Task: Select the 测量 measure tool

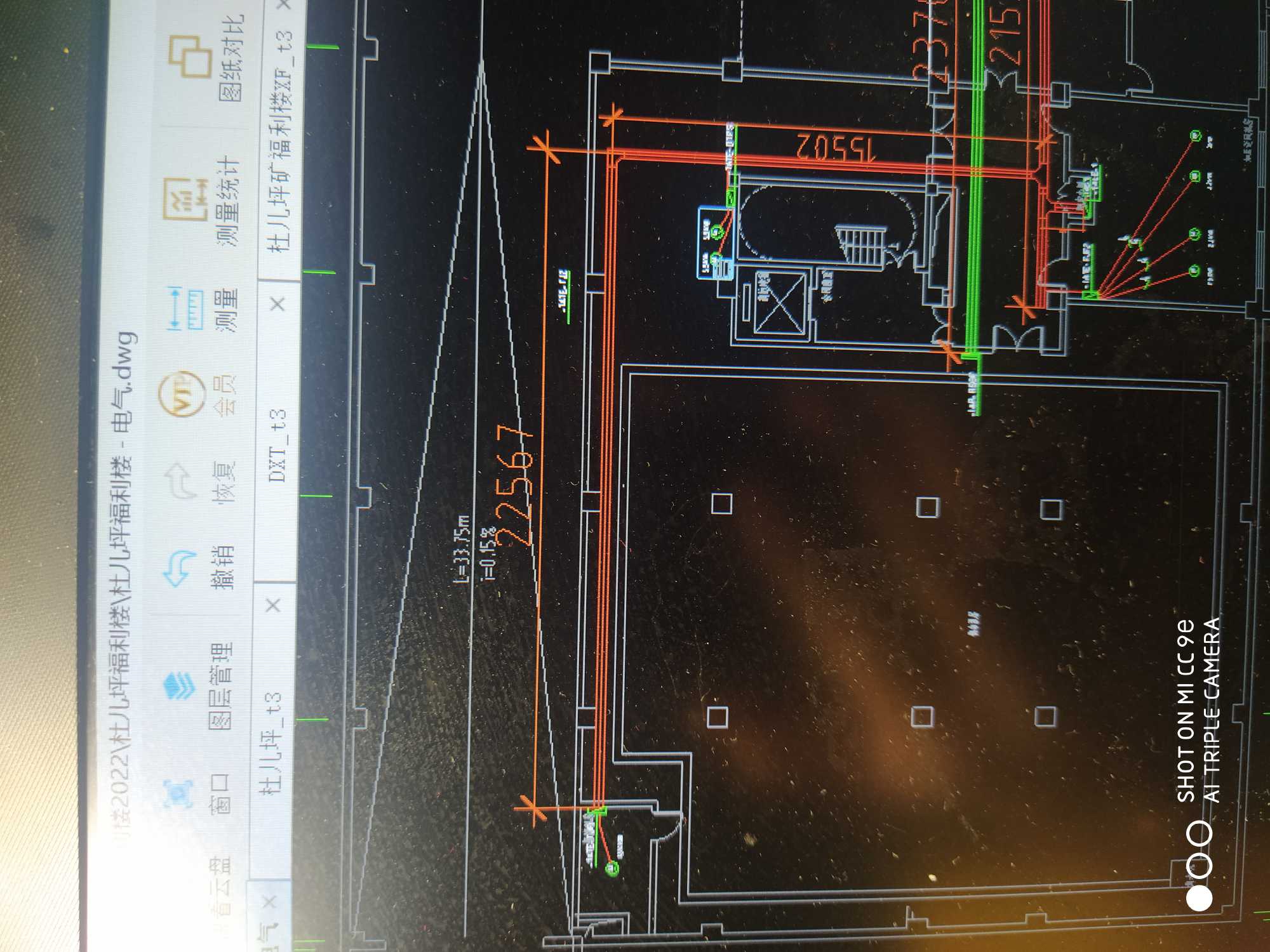Action: [204, 310]
